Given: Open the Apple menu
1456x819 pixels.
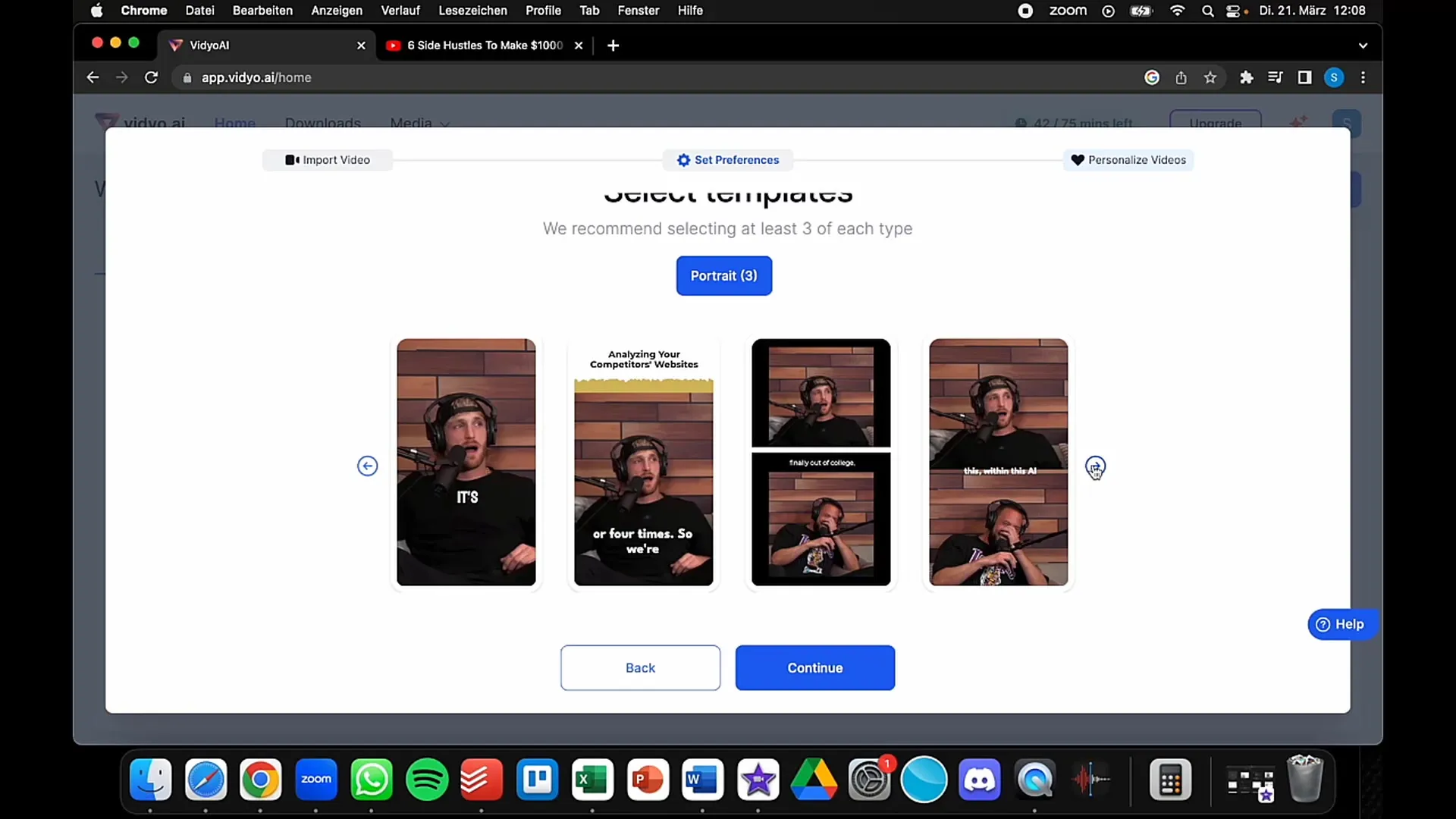Looking at the screenshot, I should (96, 11).
